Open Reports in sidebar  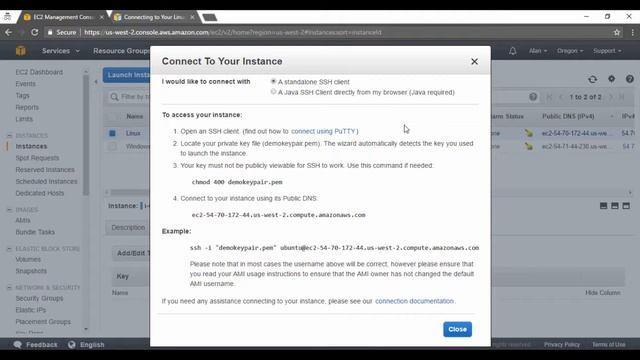click(x=27, y=107)
